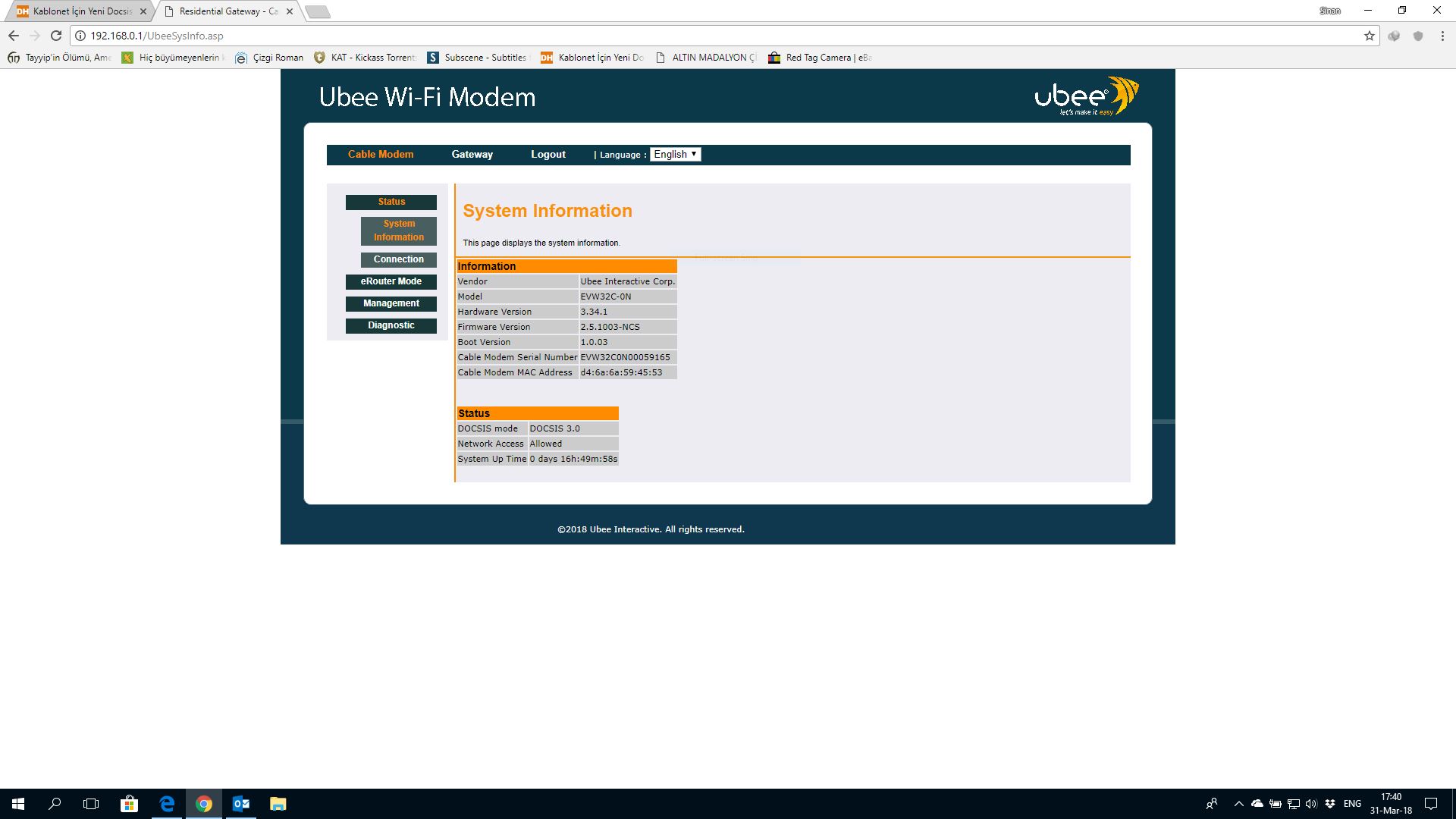
Task: Open Chrome's three-dot menu
Action: [x=1442, y=36]
